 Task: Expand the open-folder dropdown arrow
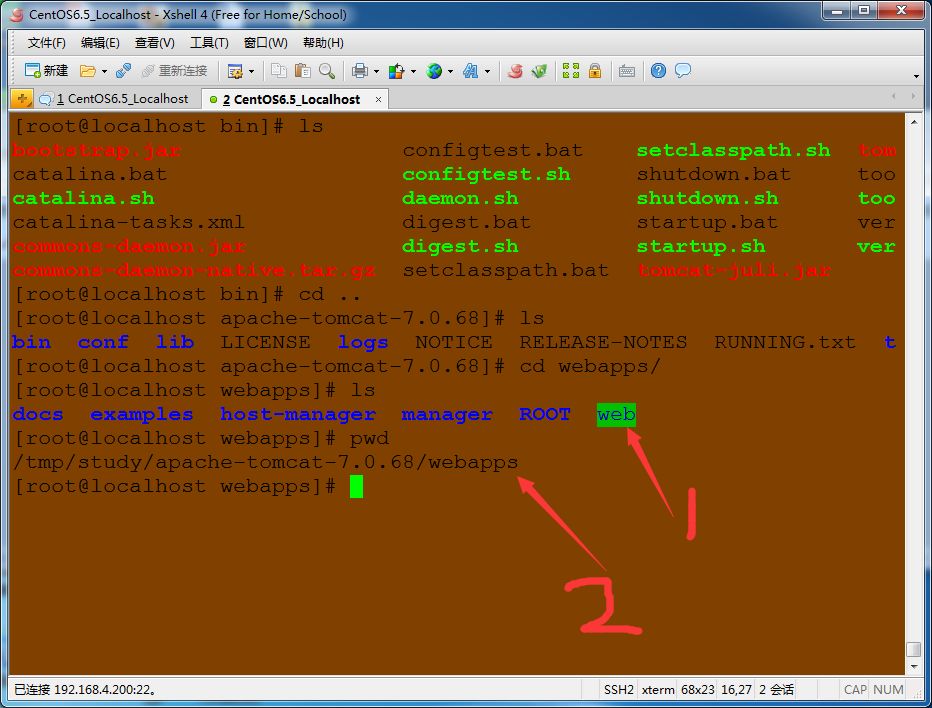(x=104, y=71)
